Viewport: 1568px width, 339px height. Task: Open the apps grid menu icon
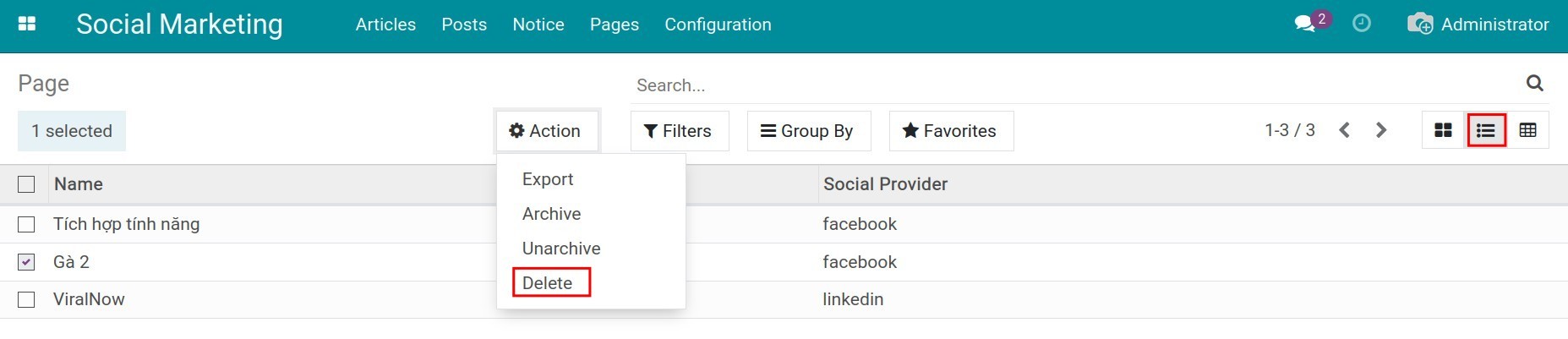[27, 25]
